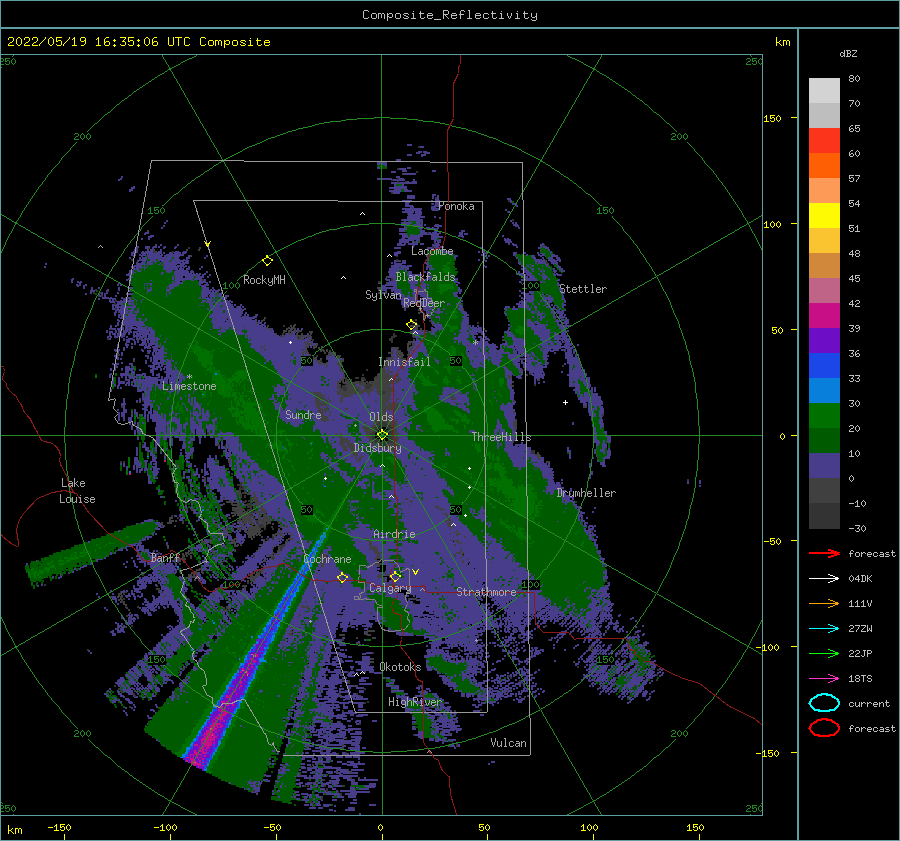
Task: Click the red forecast arrow in legend
Action: 824,553
